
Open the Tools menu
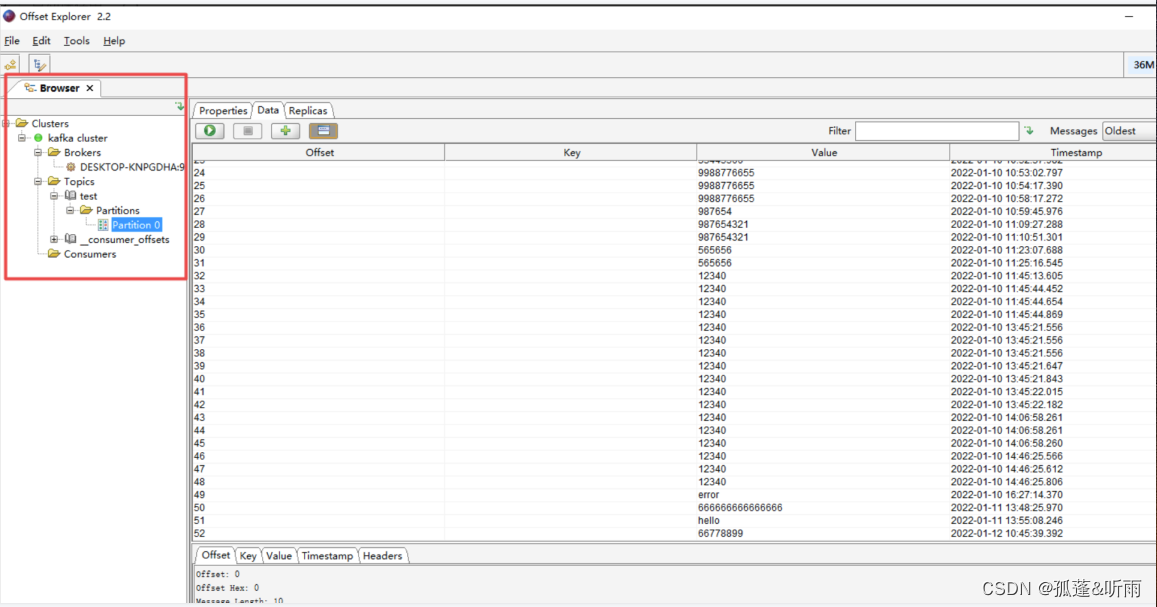pyautogui.click(x=77, y=41)
